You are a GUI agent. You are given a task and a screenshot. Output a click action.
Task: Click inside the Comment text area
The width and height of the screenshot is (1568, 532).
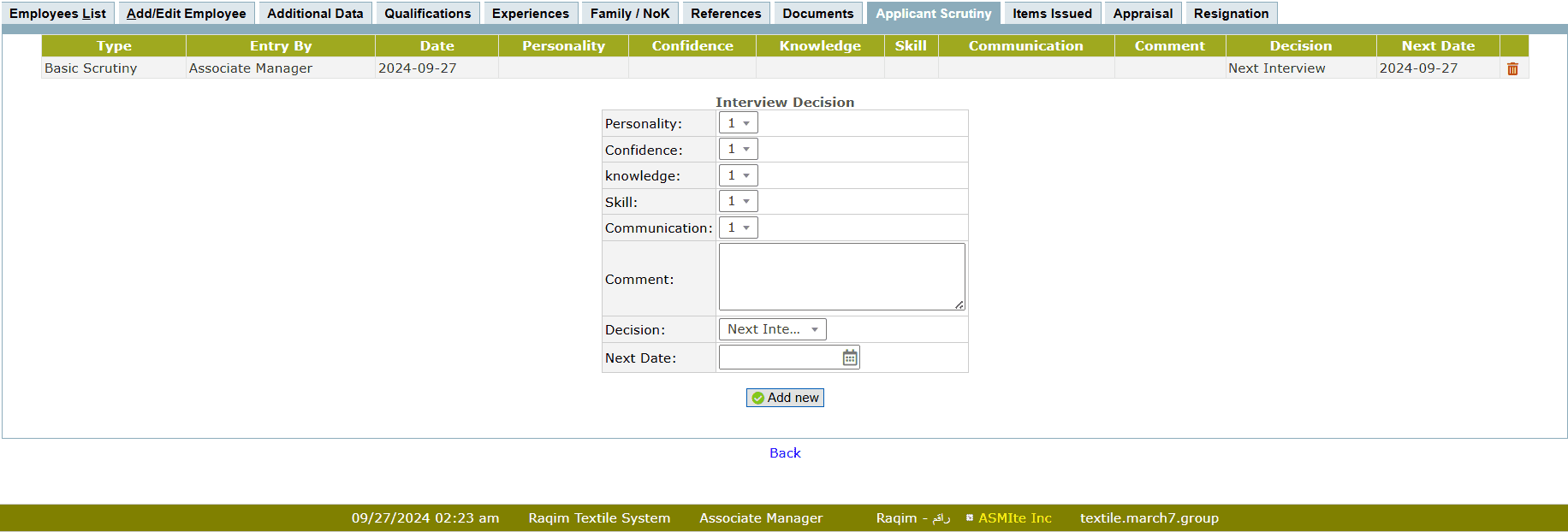841,276
